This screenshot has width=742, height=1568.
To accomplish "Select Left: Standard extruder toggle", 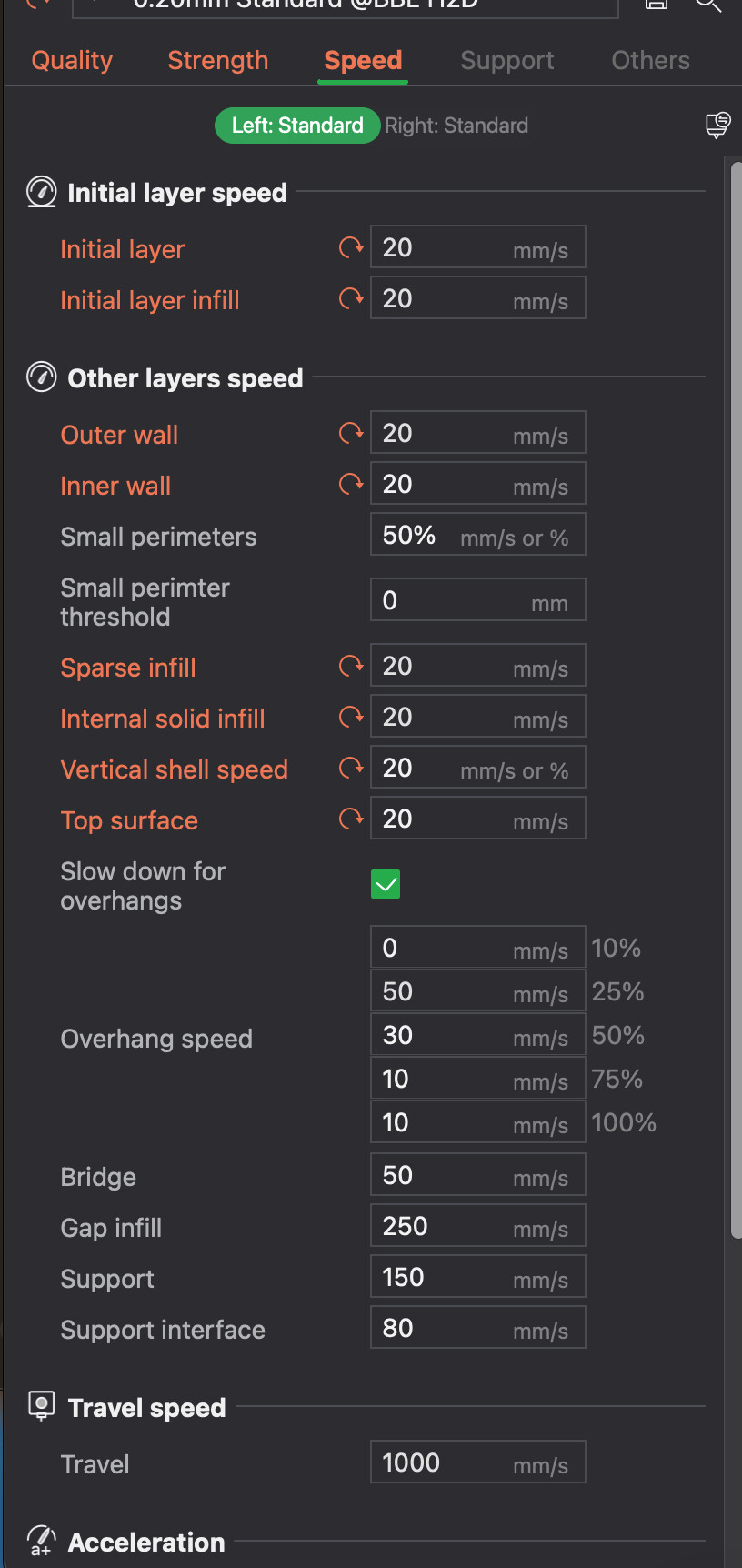I will tap(297, 126).
